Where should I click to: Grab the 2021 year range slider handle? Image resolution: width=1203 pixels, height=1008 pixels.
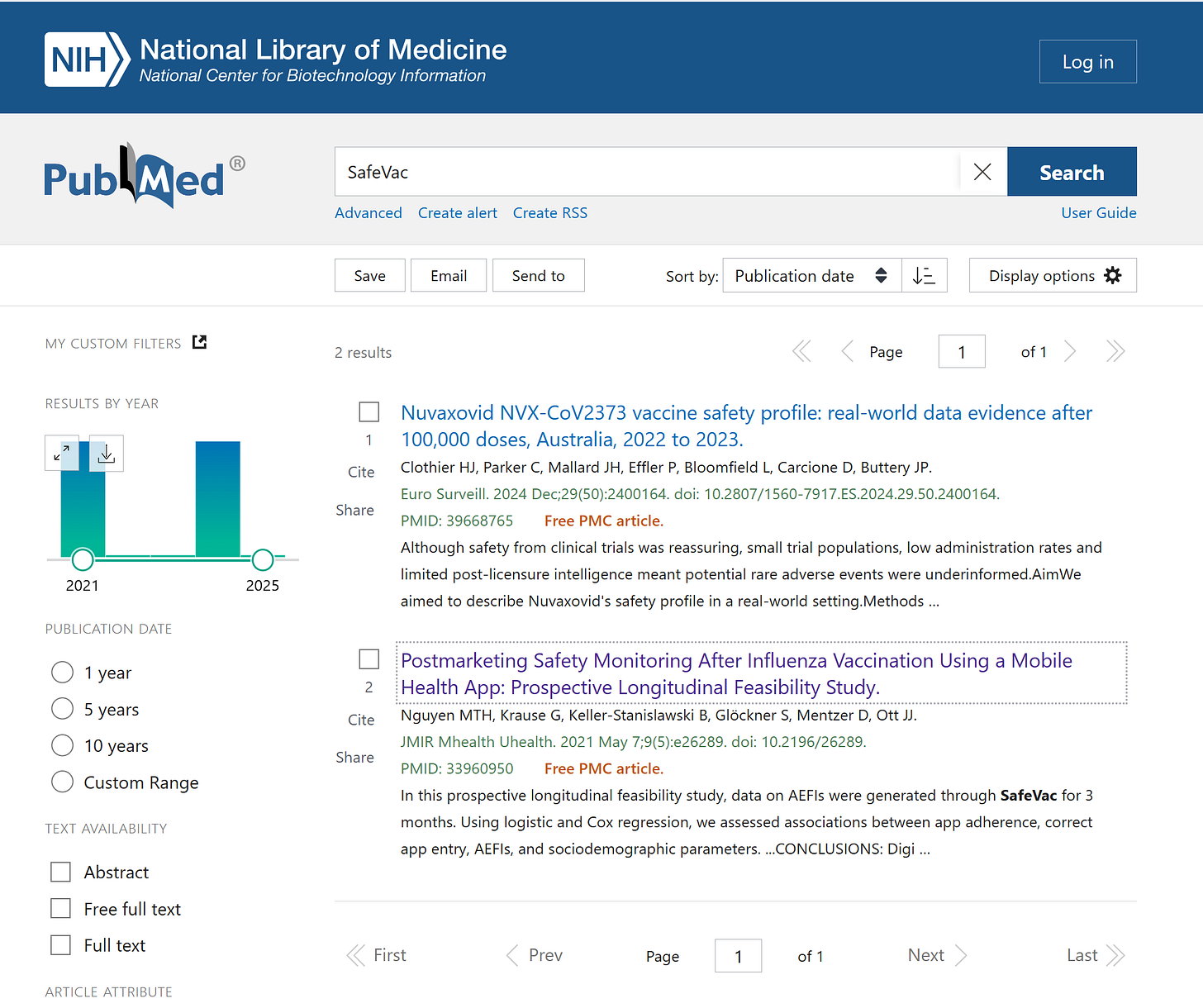[83, 559]
